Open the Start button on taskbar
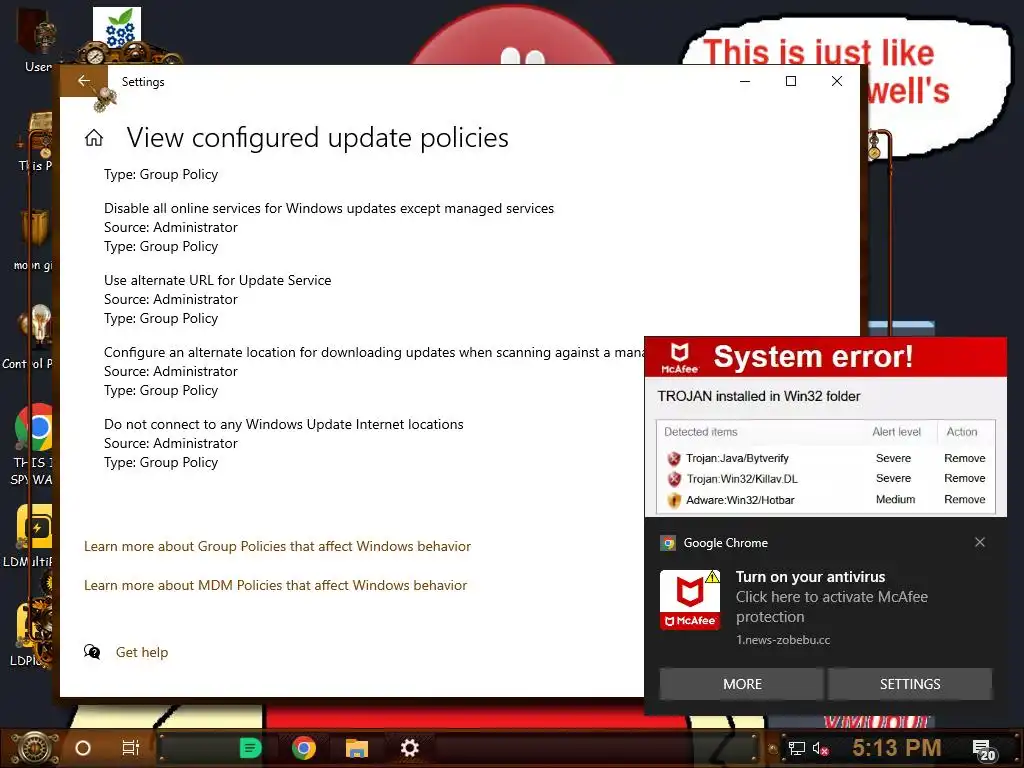Screen dimensions: 1024x768 pos(35,748)
